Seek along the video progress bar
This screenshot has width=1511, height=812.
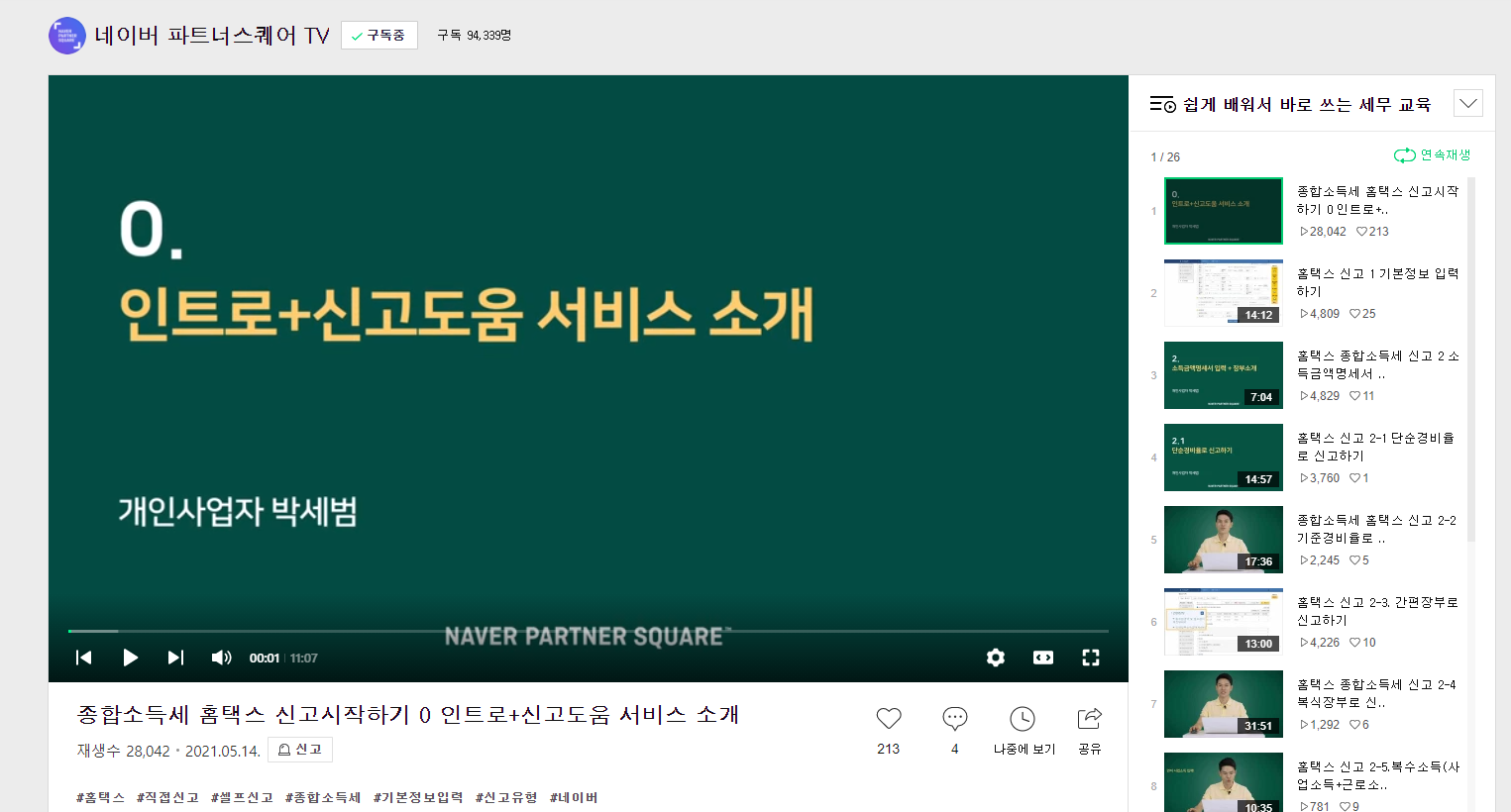point(589,631)
